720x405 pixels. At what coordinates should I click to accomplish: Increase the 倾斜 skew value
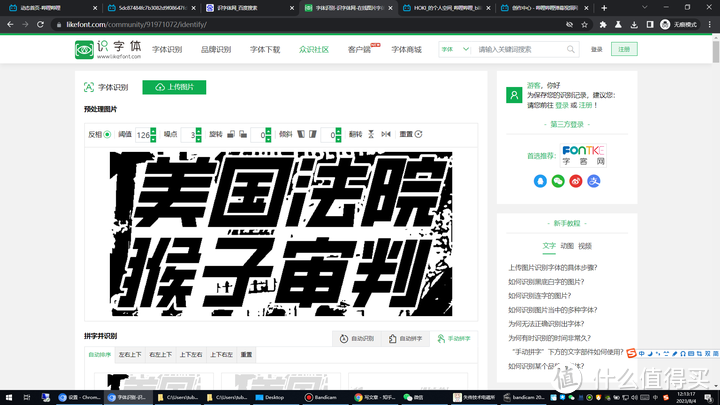(x=338, y=131)
